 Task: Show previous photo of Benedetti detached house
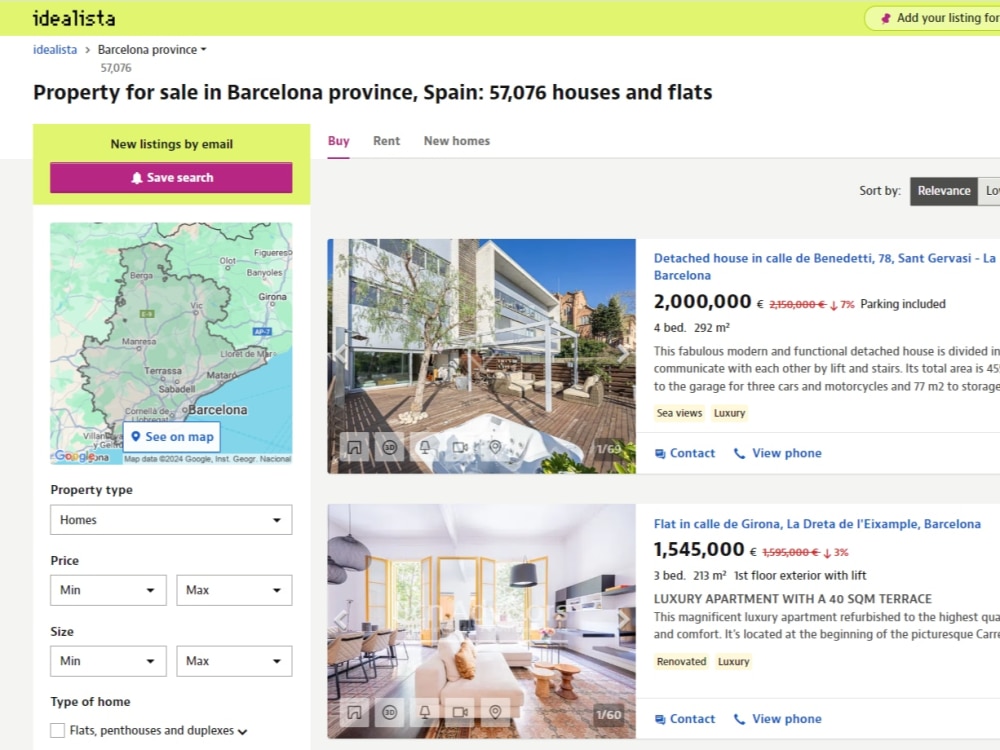pos(341,353)
